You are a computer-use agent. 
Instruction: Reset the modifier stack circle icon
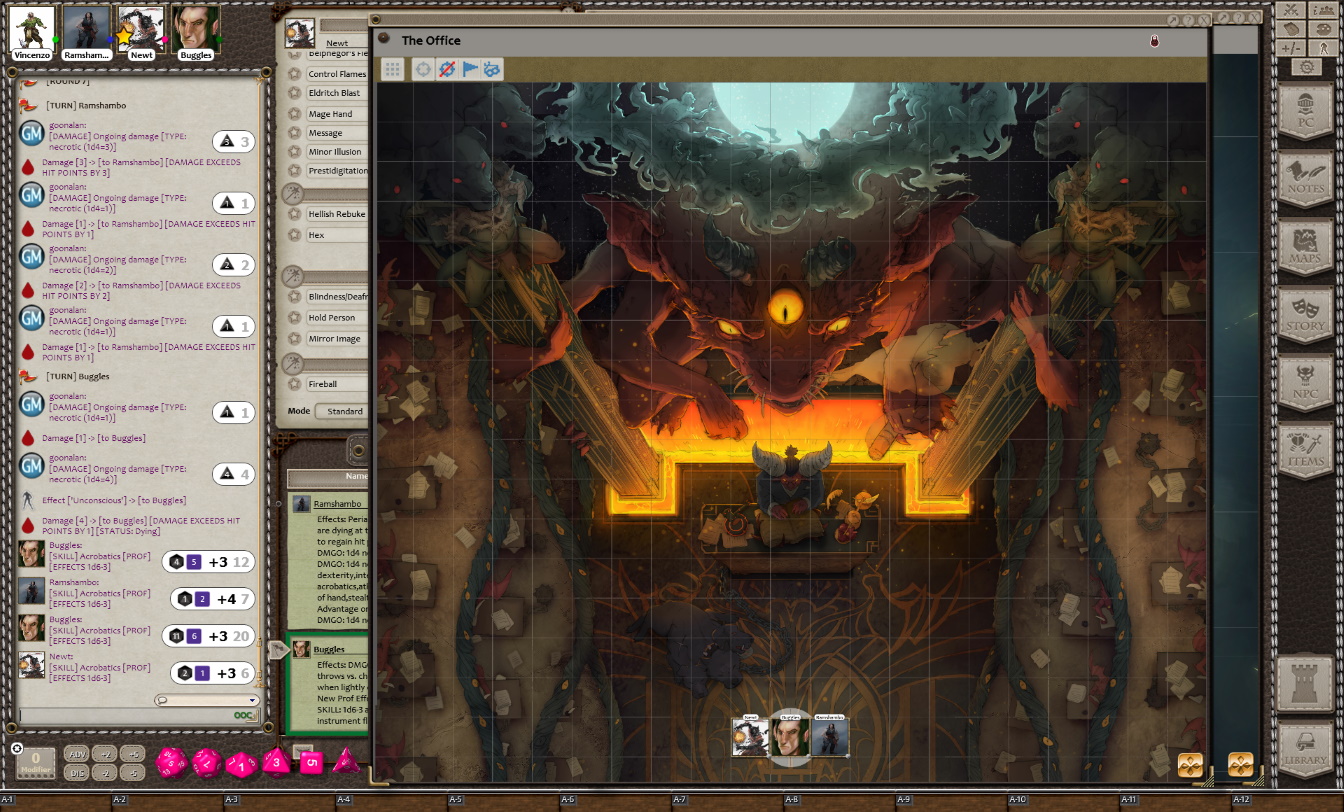(x=17, y=748)
